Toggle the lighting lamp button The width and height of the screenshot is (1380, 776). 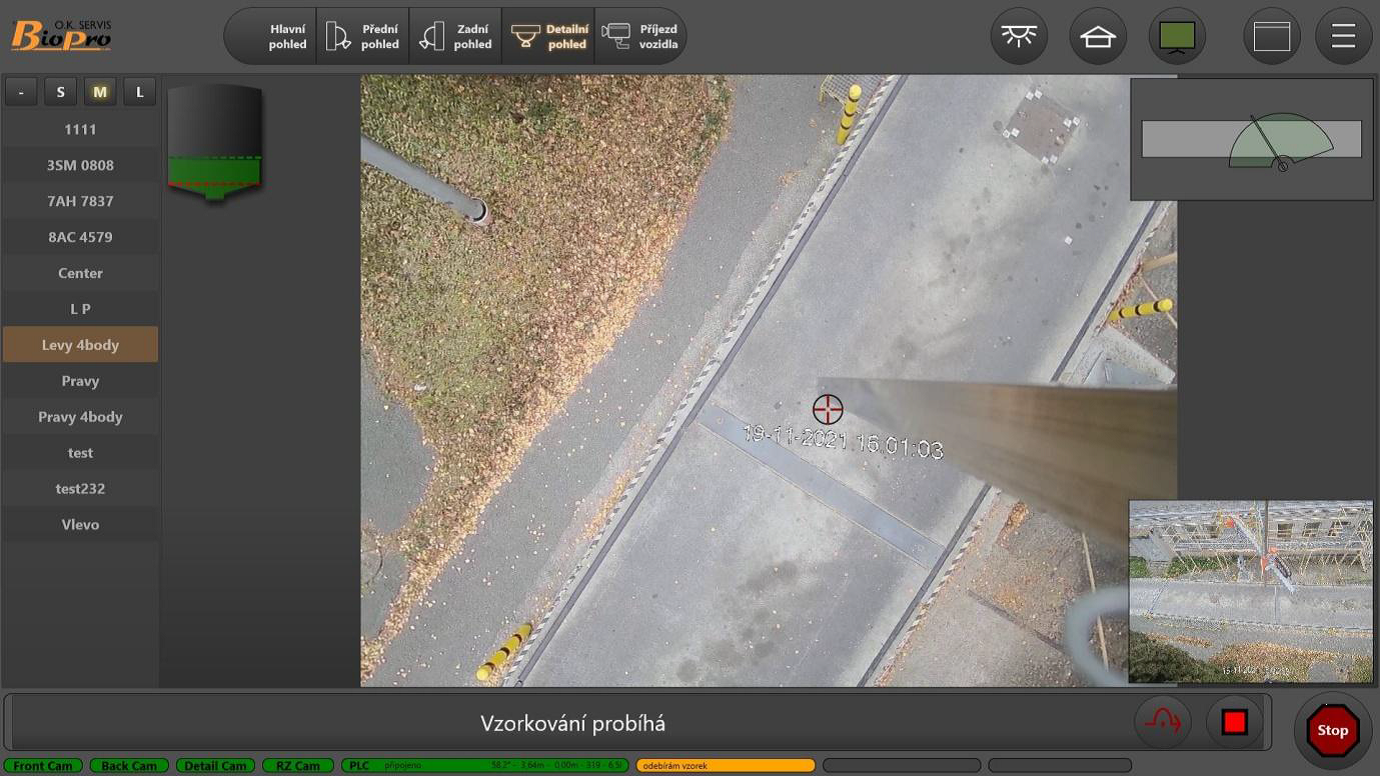coord(1018,37)
